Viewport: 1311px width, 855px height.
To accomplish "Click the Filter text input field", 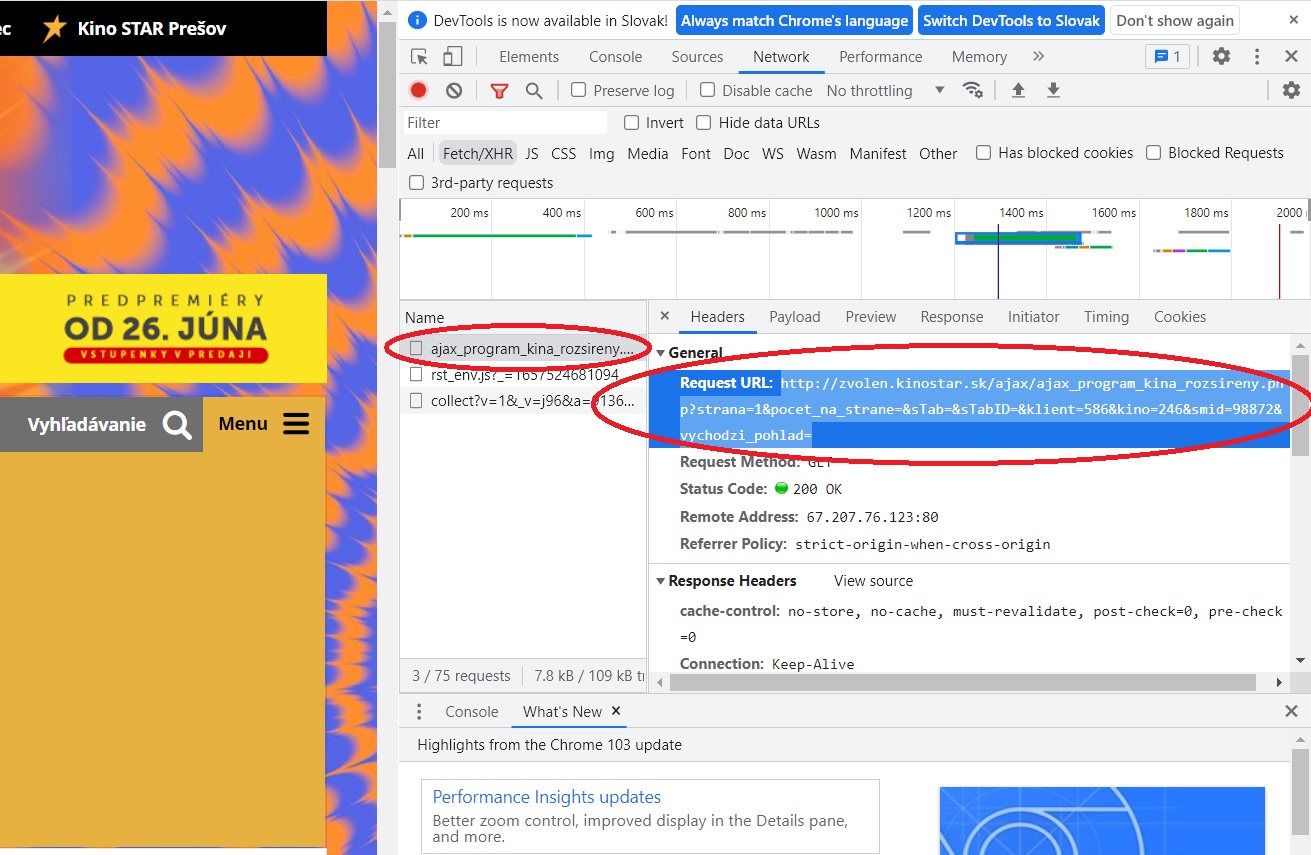I will point(505,123).
